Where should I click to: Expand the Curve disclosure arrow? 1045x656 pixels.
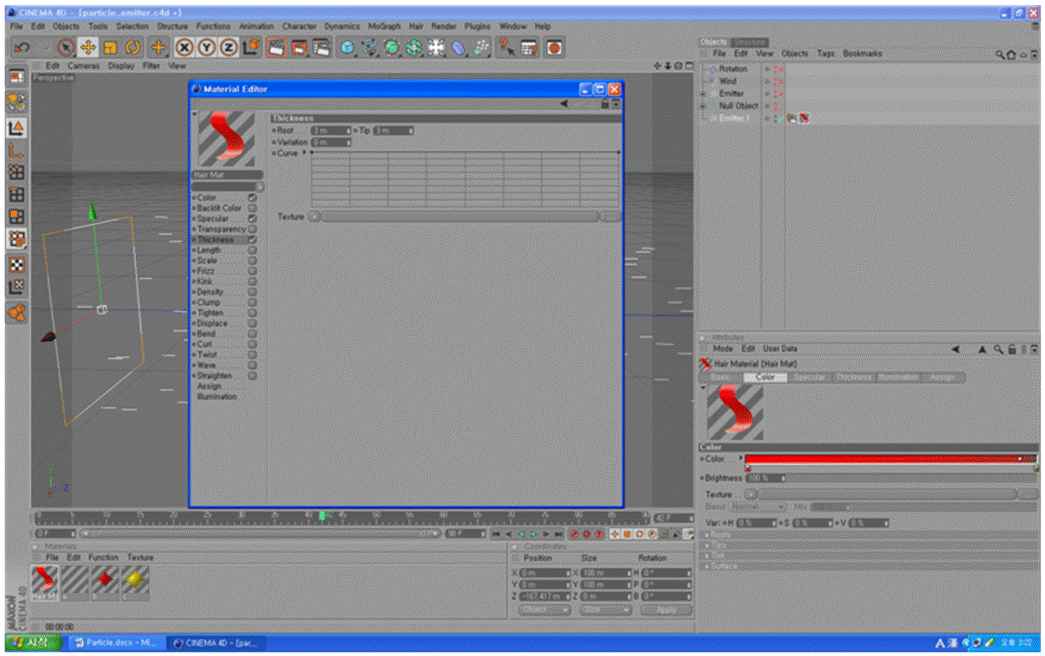pyautogui.click(x=304, y=153)
